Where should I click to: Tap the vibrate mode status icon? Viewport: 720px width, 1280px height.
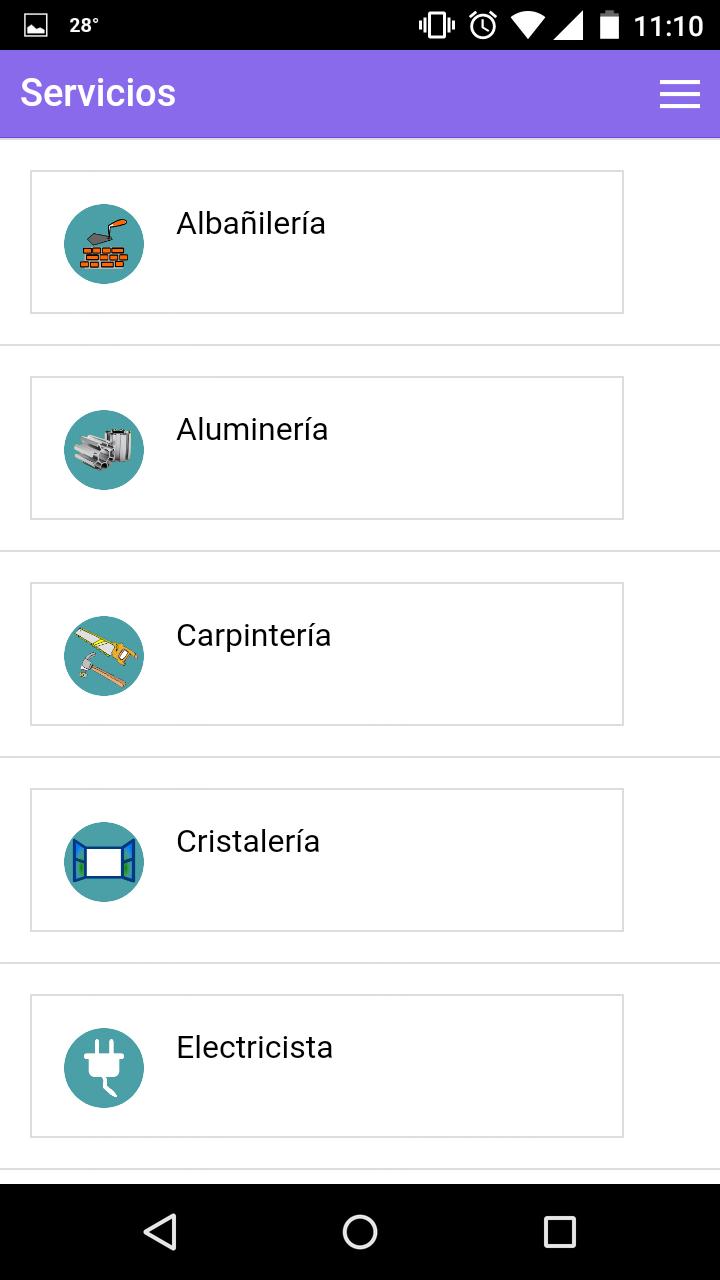click(x=437, y=25)
